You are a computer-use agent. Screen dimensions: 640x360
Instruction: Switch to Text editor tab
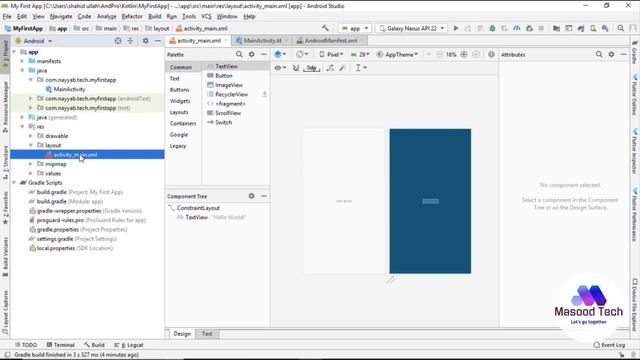[x=207, y=334]
